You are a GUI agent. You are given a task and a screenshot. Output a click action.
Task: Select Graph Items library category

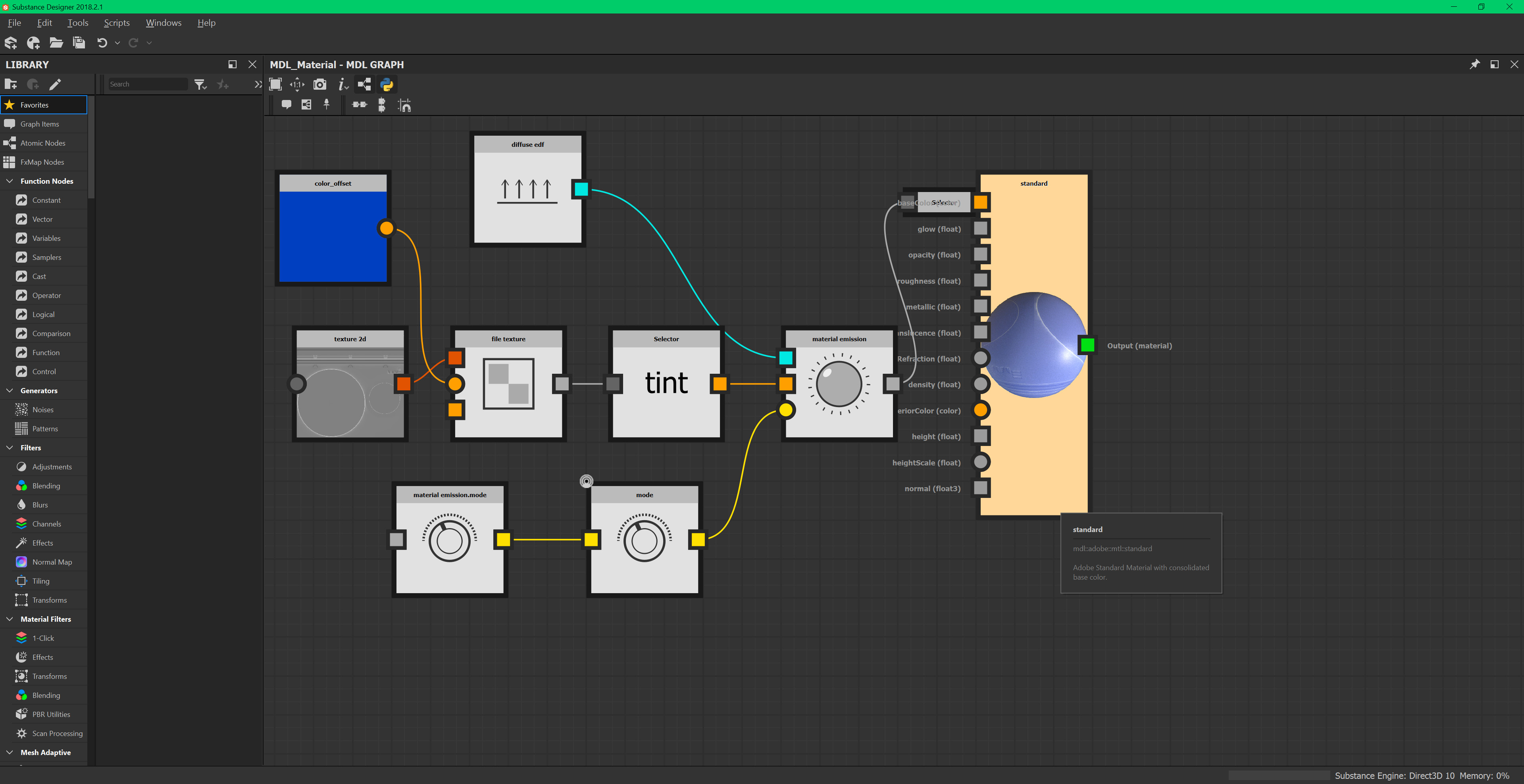tap(44, 123)
